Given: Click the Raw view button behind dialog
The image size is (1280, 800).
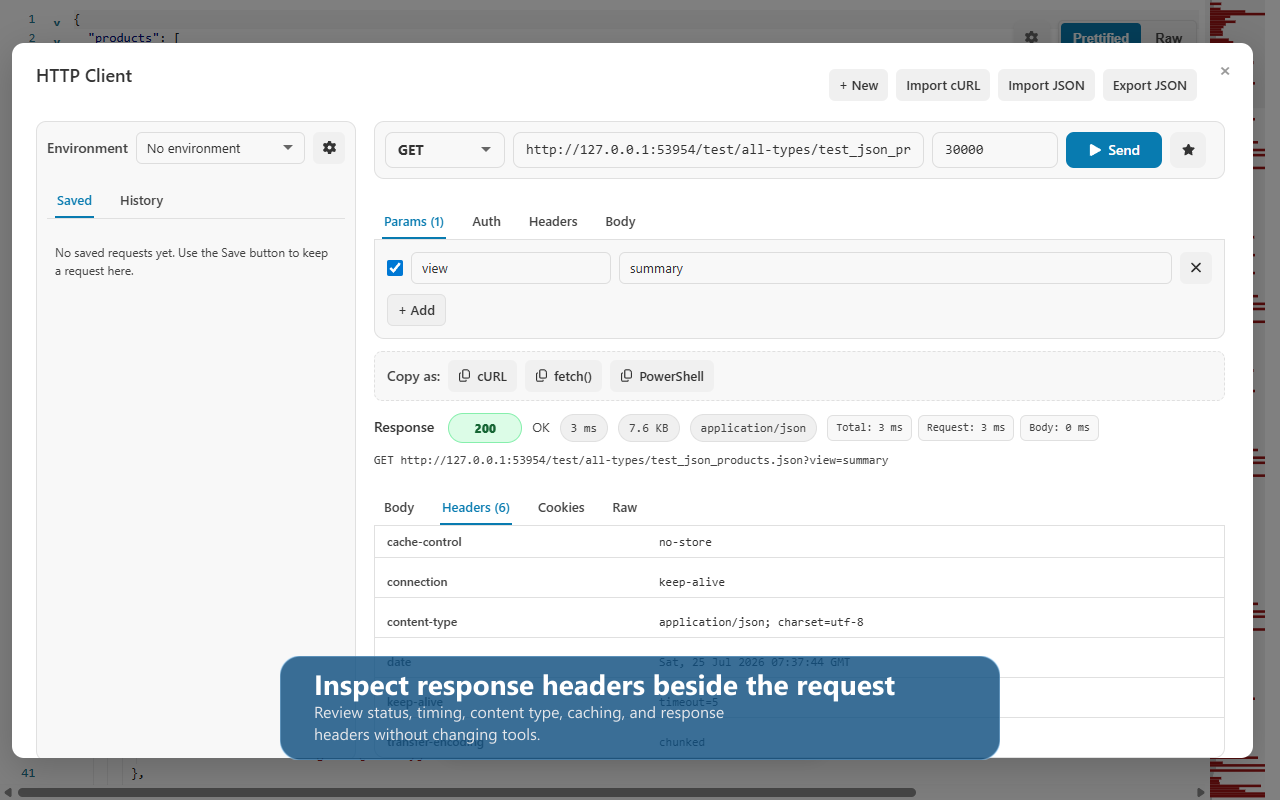Looking at the screenshot, I should 1168,38.
